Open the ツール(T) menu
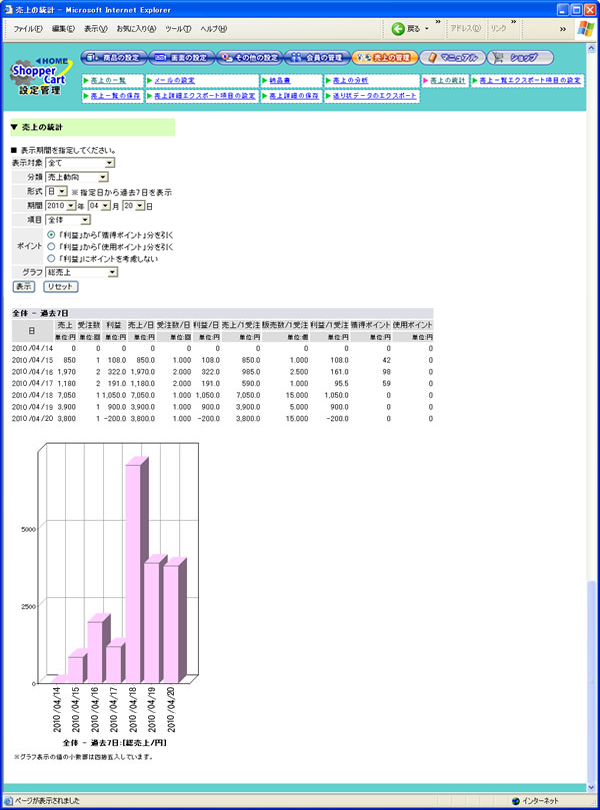 click(178, 29)
